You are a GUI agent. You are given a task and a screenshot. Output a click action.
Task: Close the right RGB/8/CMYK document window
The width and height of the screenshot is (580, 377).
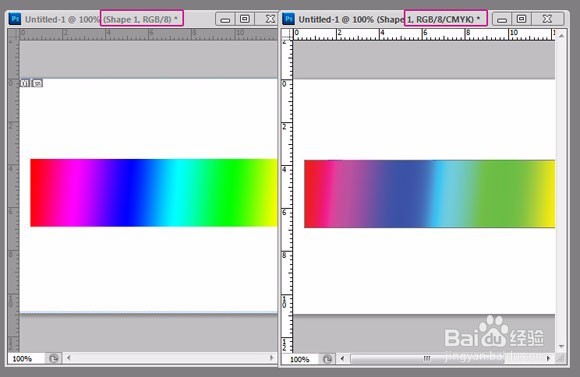click(547, 19)
